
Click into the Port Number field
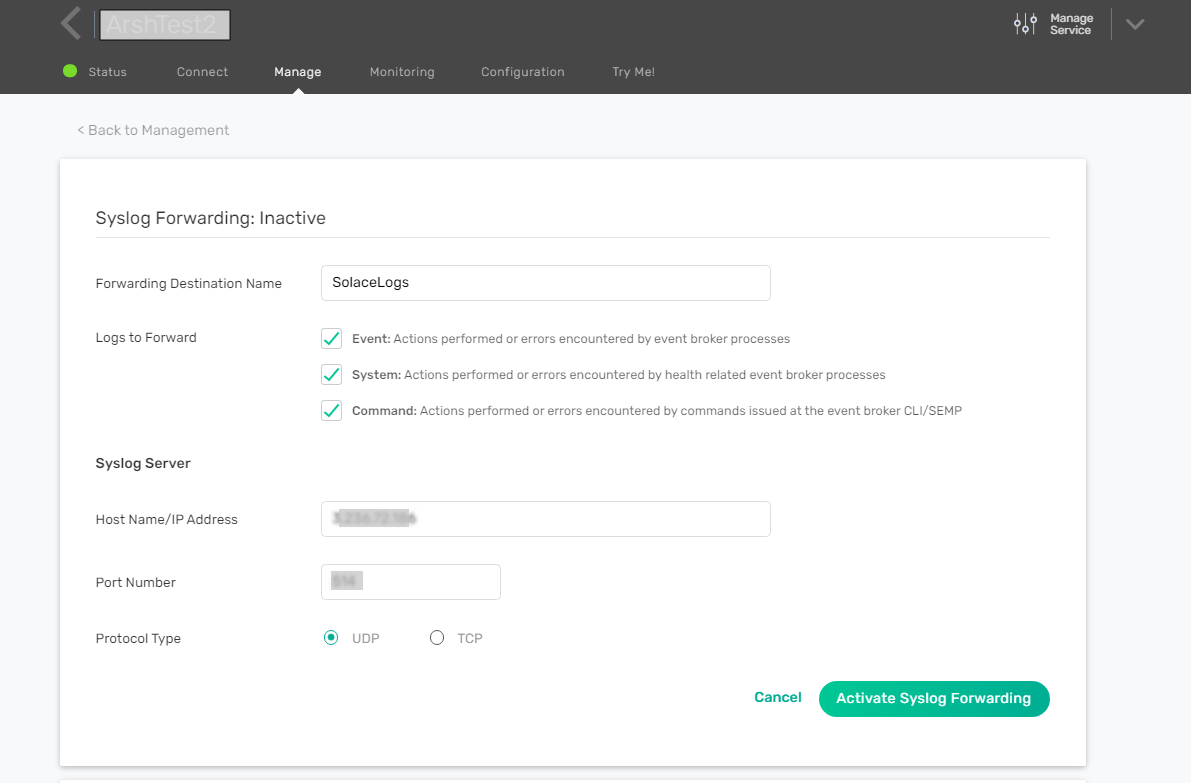pyautogui.click(x=410, y=582)
